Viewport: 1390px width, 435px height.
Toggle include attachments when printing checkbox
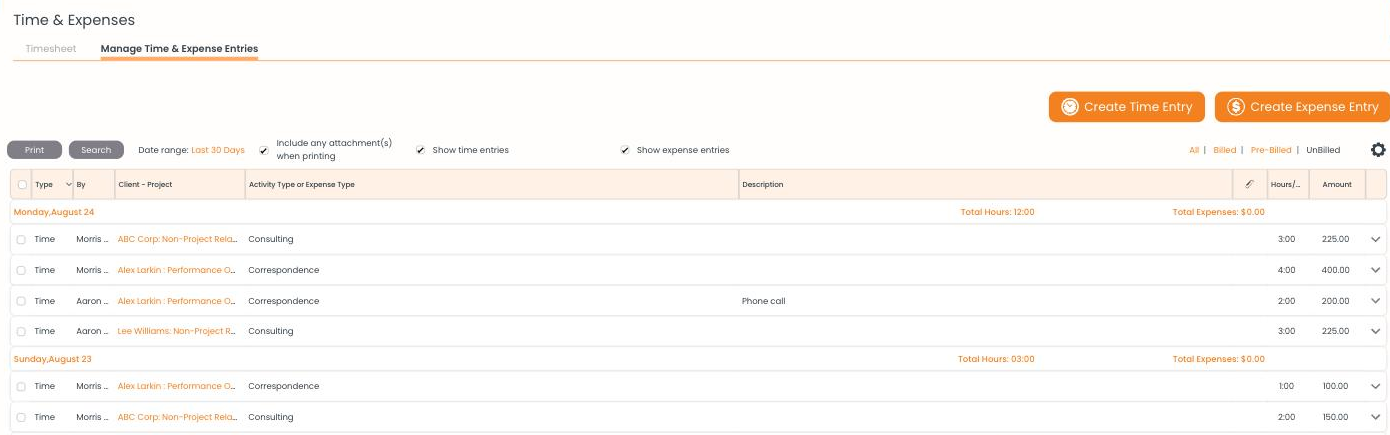(263, 150)
